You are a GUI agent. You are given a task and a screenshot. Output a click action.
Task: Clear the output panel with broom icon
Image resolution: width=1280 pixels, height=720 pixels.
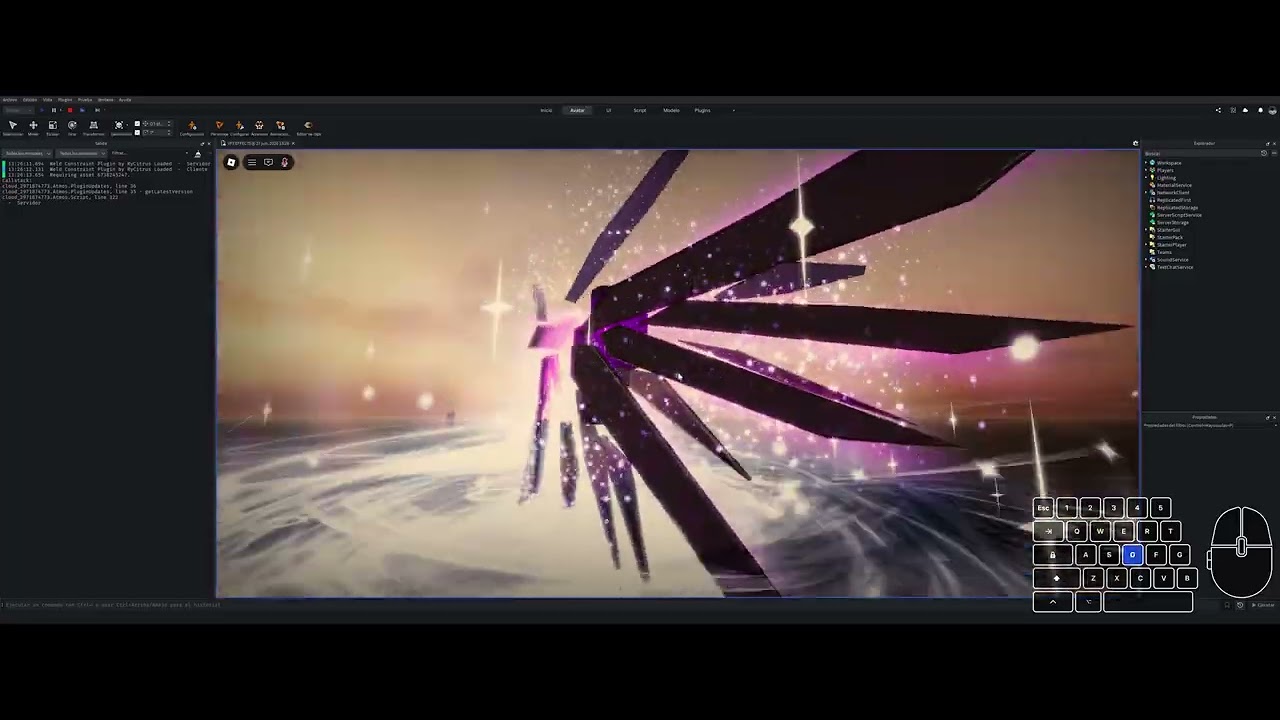(197, 154)
